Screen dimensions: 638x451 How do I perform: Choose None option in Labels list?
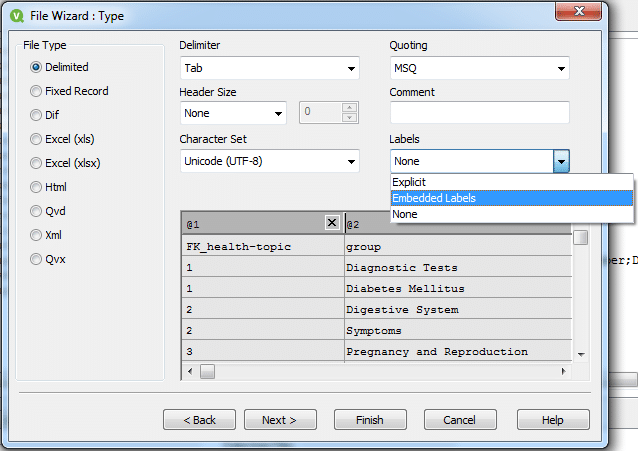pyautogui.click(x=511, y=214)
